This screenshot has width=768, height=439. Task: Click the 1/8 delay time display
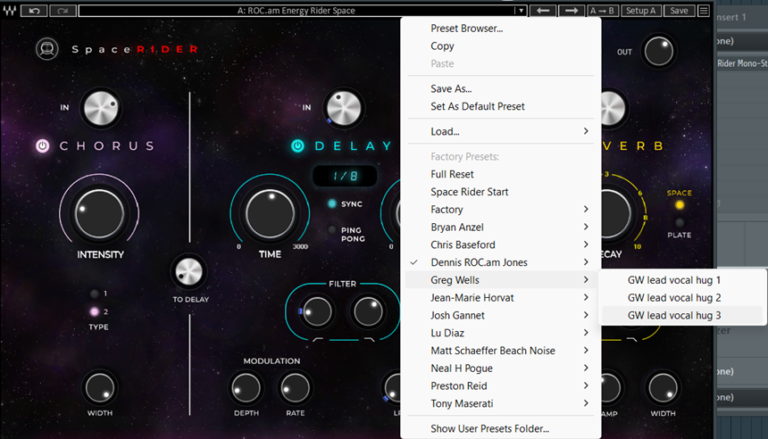pyautogui.click(x=345, y=176)
